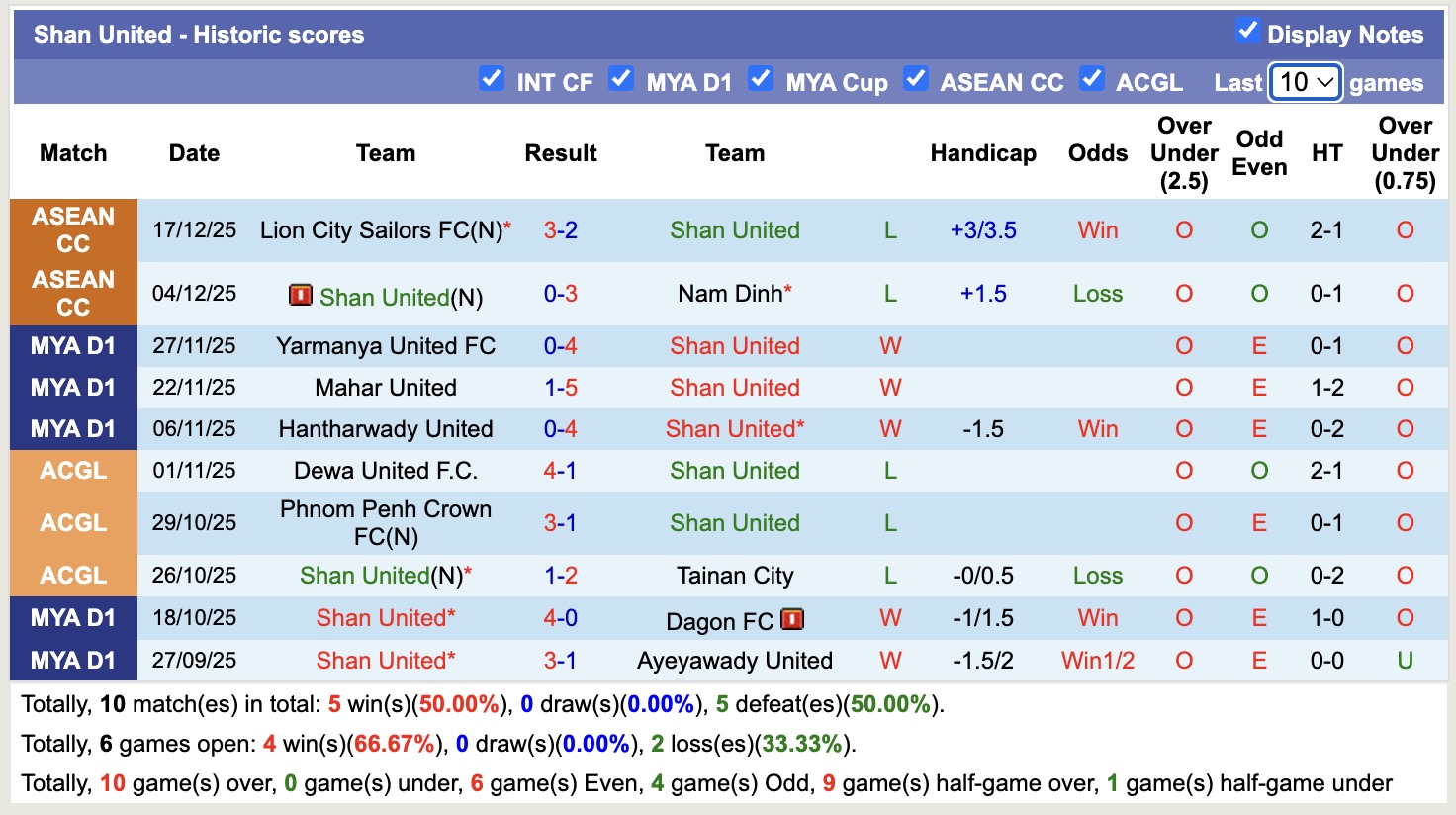Viewport: 1456px width, 815px height.
Task: Open the Tainan City team page
Action: (x=734, y=575)
